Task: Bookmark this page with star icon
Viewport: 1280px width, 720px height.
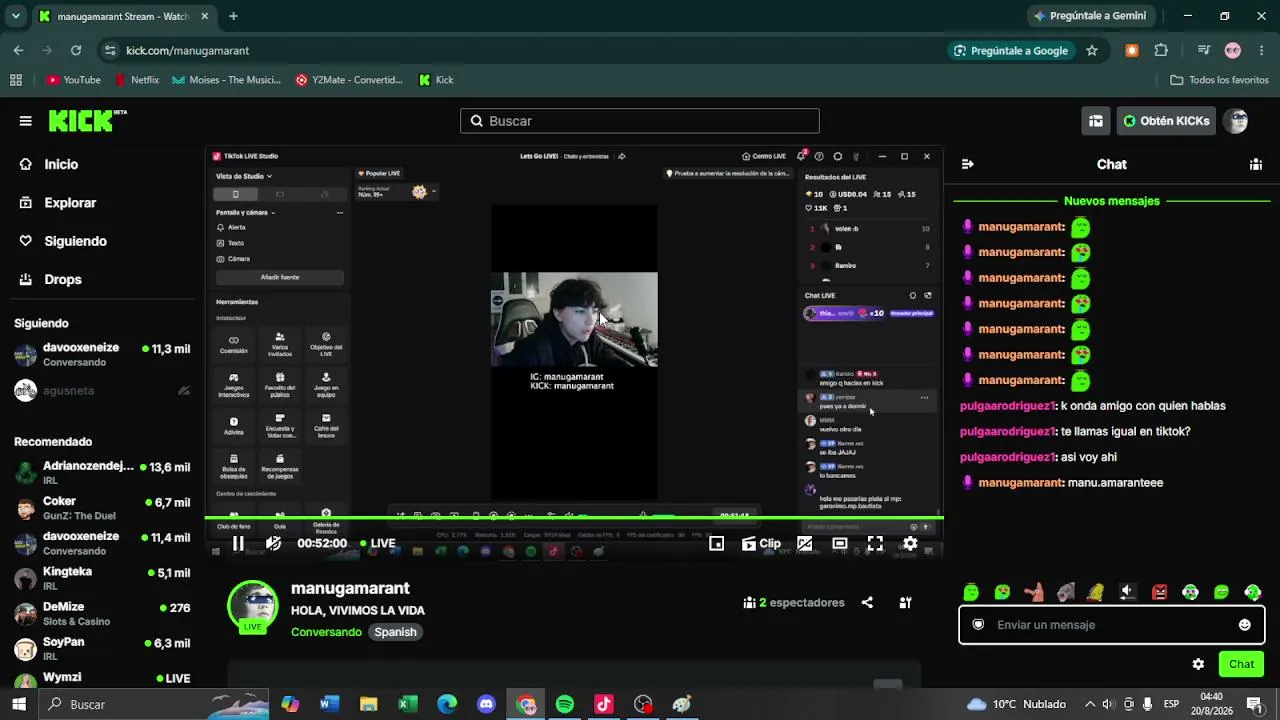Action: [1092, 50]
